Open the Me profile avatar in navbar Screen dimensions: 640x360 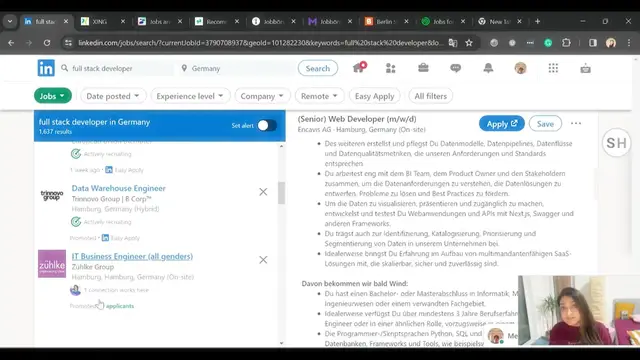(x=520, y=68)
